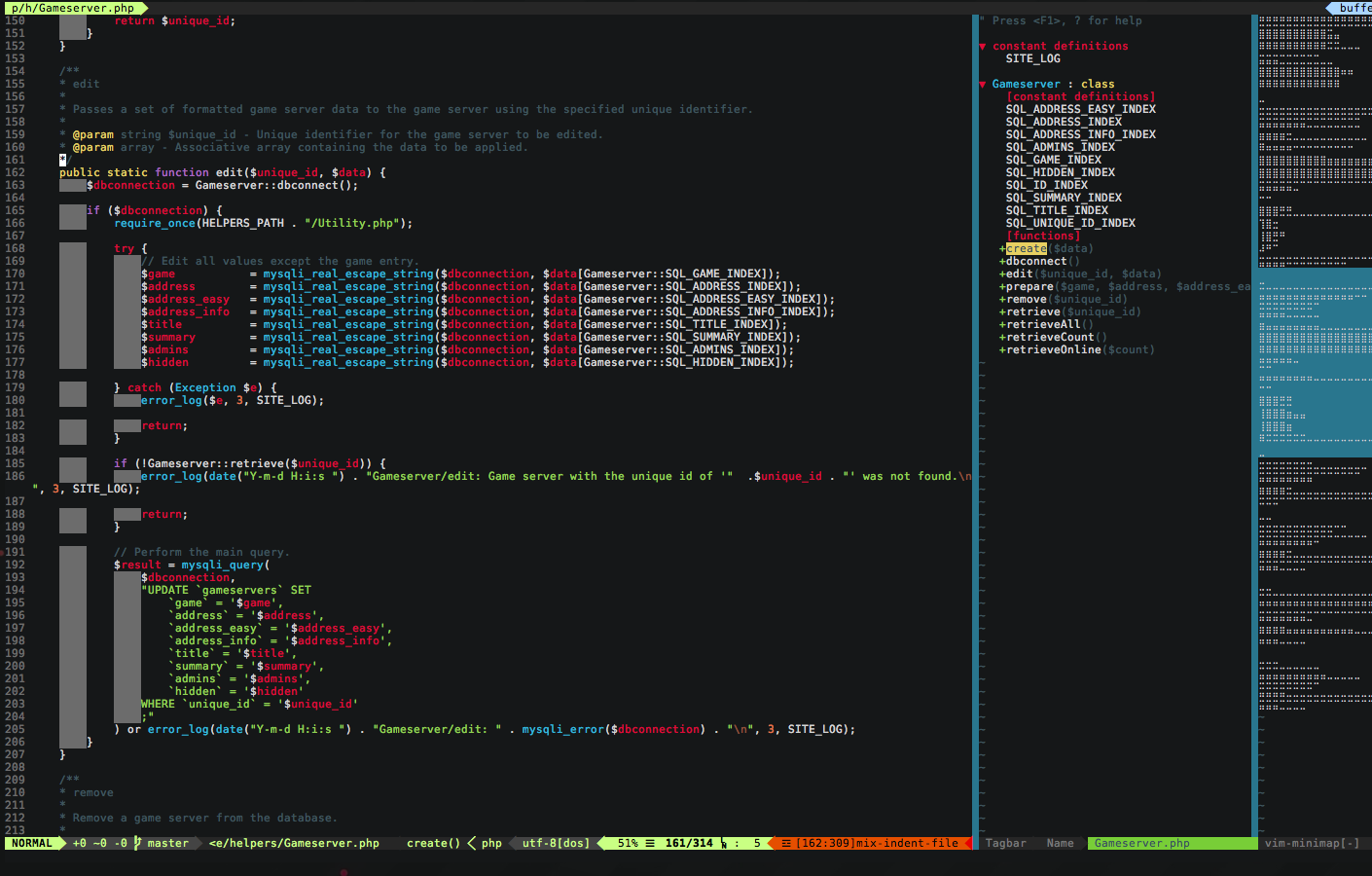Click the Name sort label in Tagbar status

(1060, 843)
